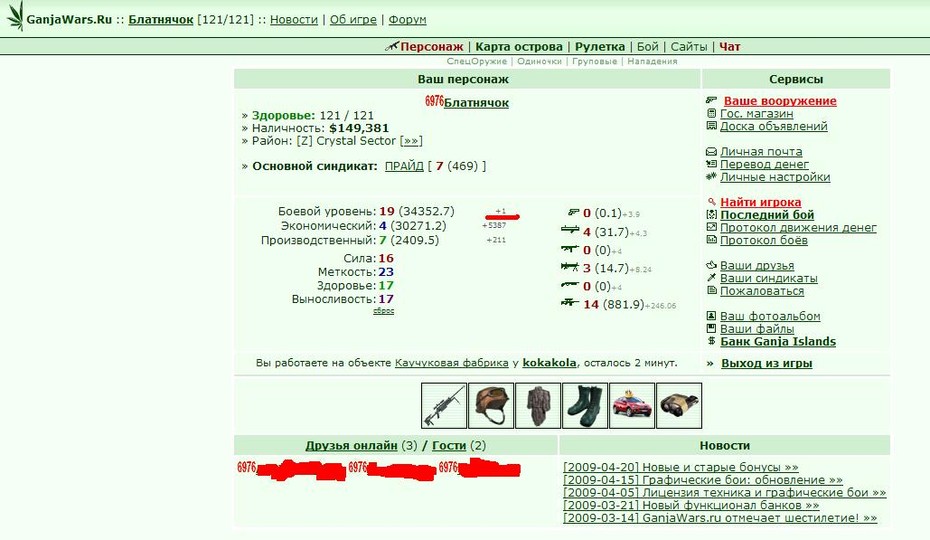Click the icon beside Протокол боёв
This screenshot has width=930, height=540.
pyautogui.click(x=712, y=240)
